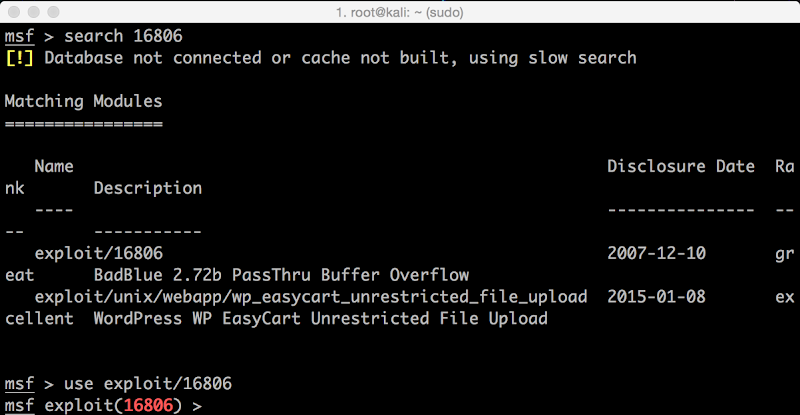Click the yellow [!] warning marker
The height and width of the screenshot is (415, 800).
(19, 58)
